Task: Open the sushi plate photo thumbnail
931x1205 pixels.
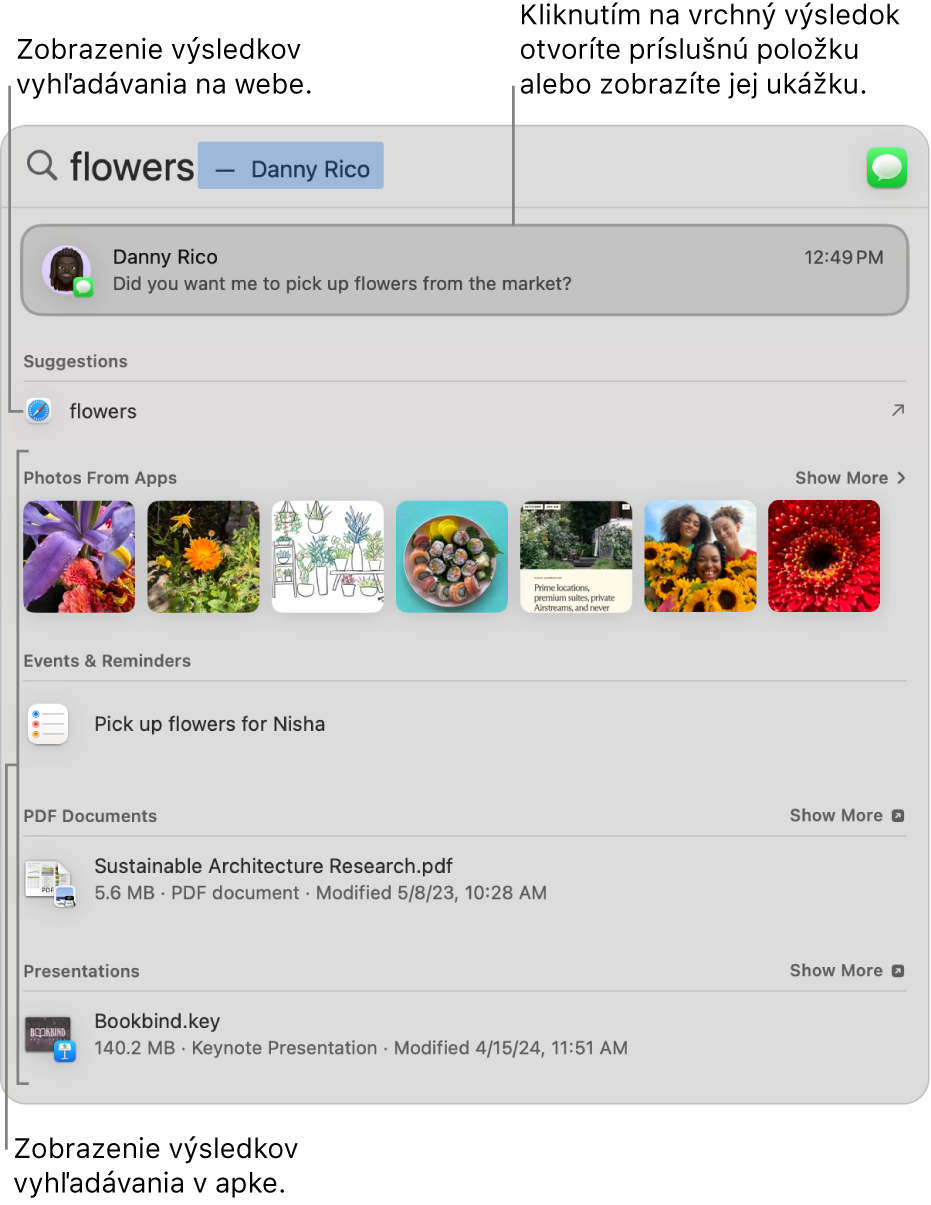Action: [x=452, y=556]
